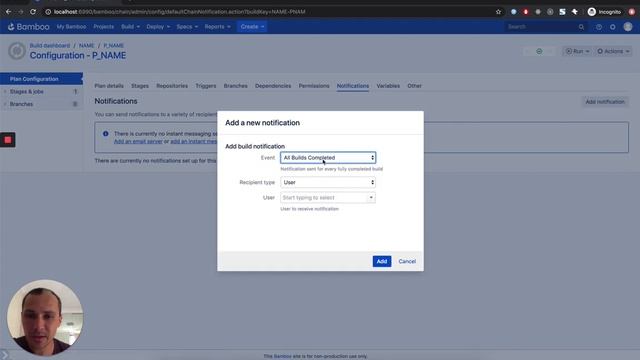Follow Add an email server link
640x360 pixels.
(138, 141)
